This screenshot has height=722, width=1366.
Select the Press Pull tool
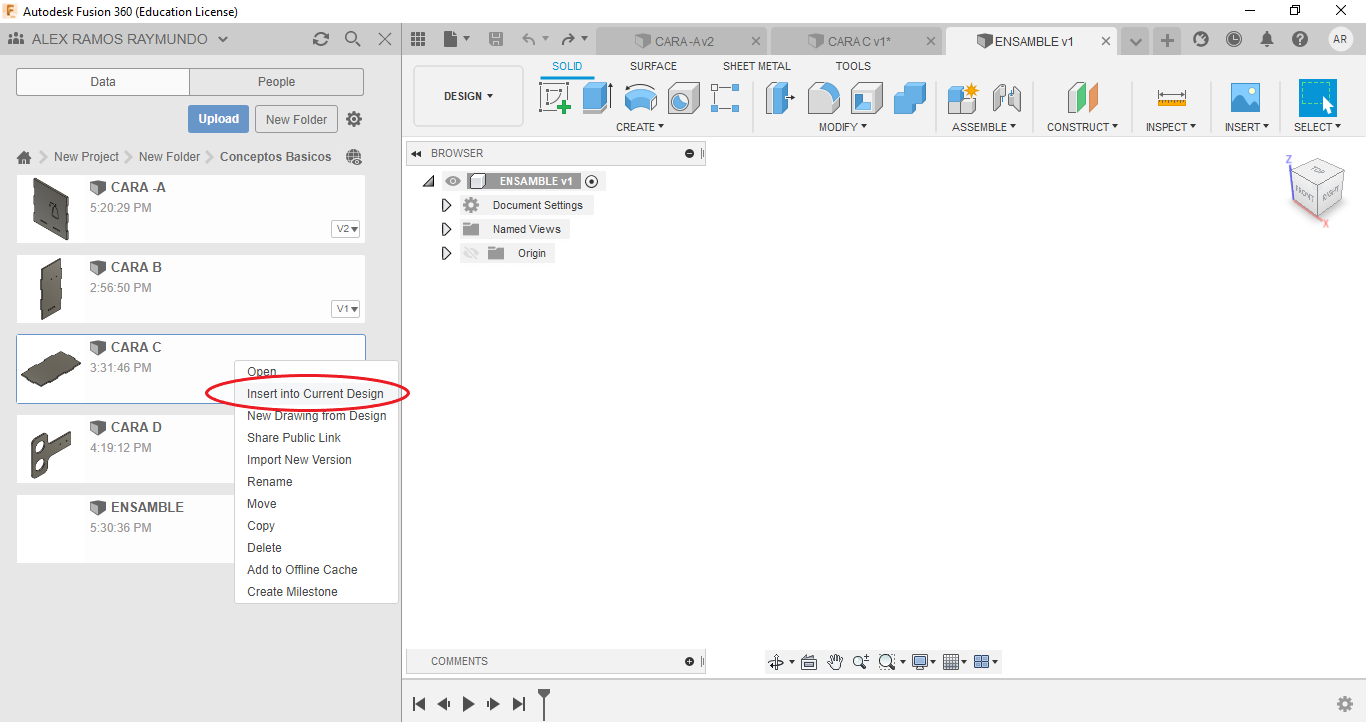(780, 98)
